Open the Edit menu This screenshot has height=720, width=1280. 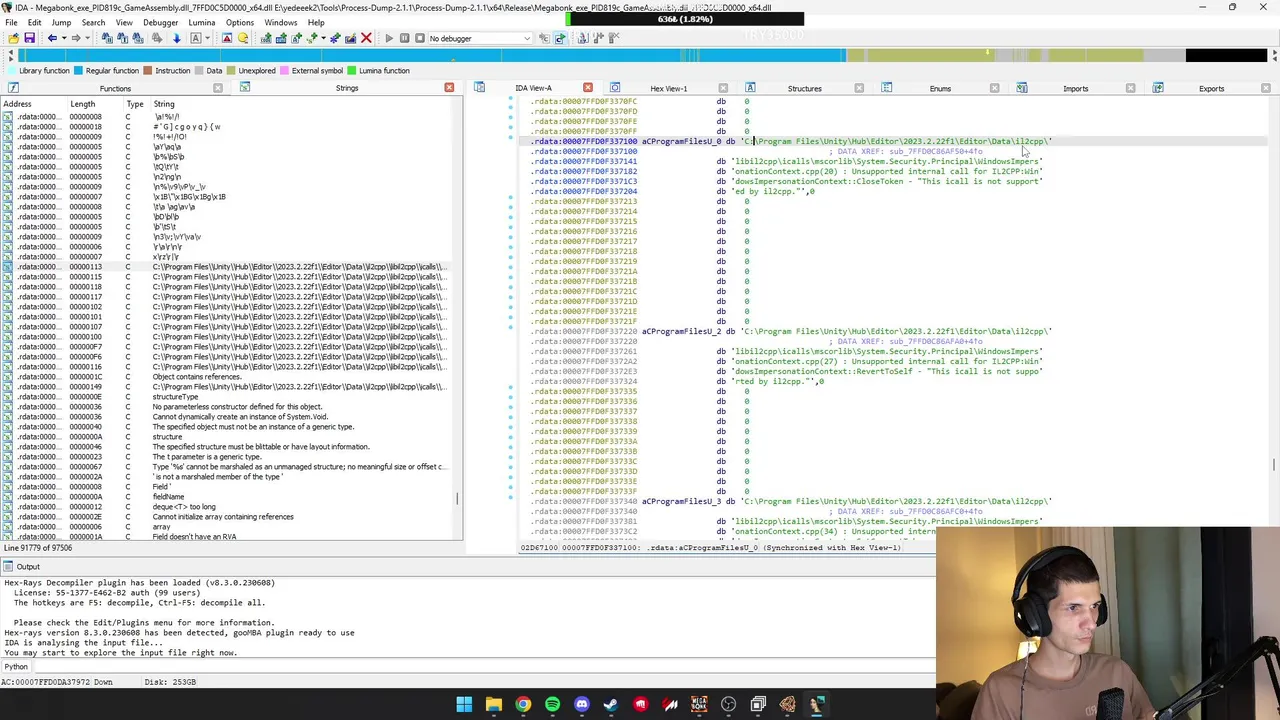pyautogui.click(x=34, y=22)
